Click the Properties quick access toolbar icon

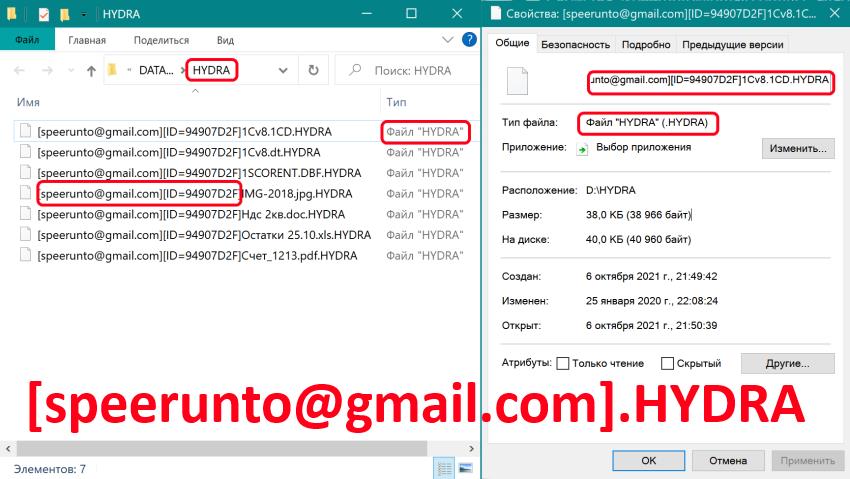(43, 15)
